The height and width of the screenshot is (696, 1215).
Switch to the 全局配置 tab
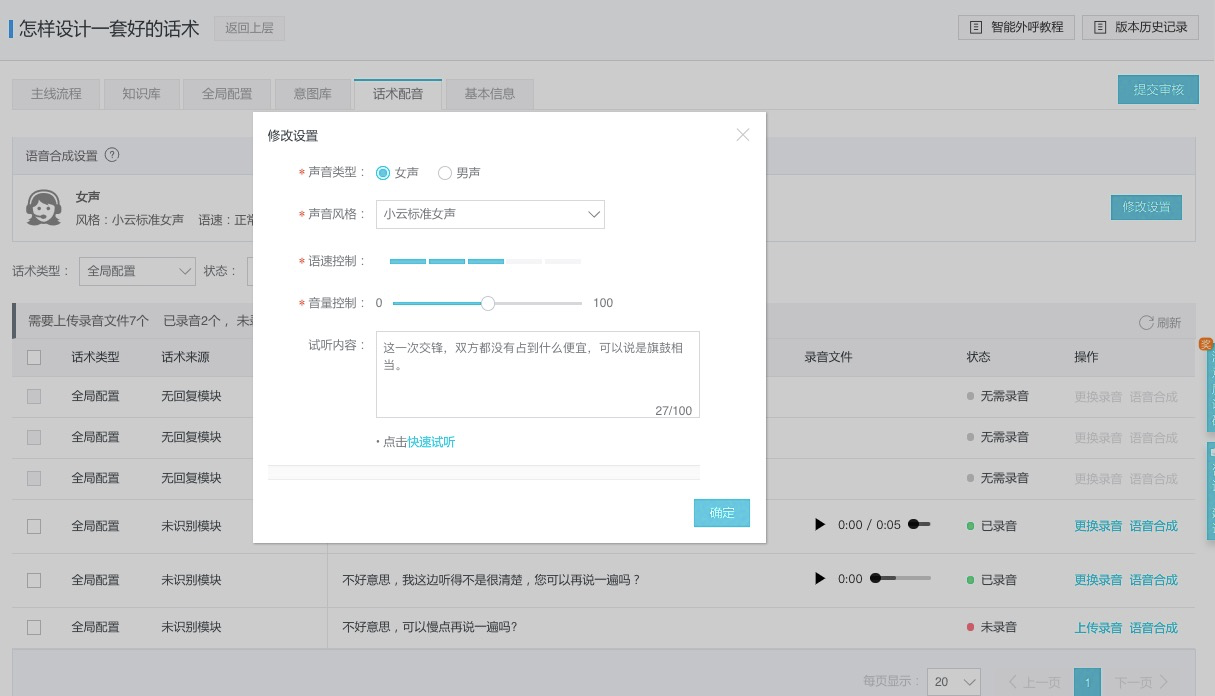(x=227, y=94)
